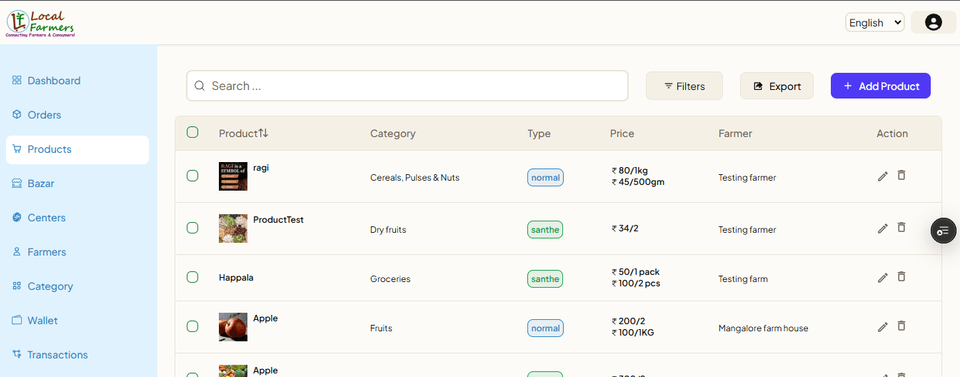The width and height of the screenshot is (960, 377).
Task: Open Category in sidebar menu
Action: (x=77, y=286)
